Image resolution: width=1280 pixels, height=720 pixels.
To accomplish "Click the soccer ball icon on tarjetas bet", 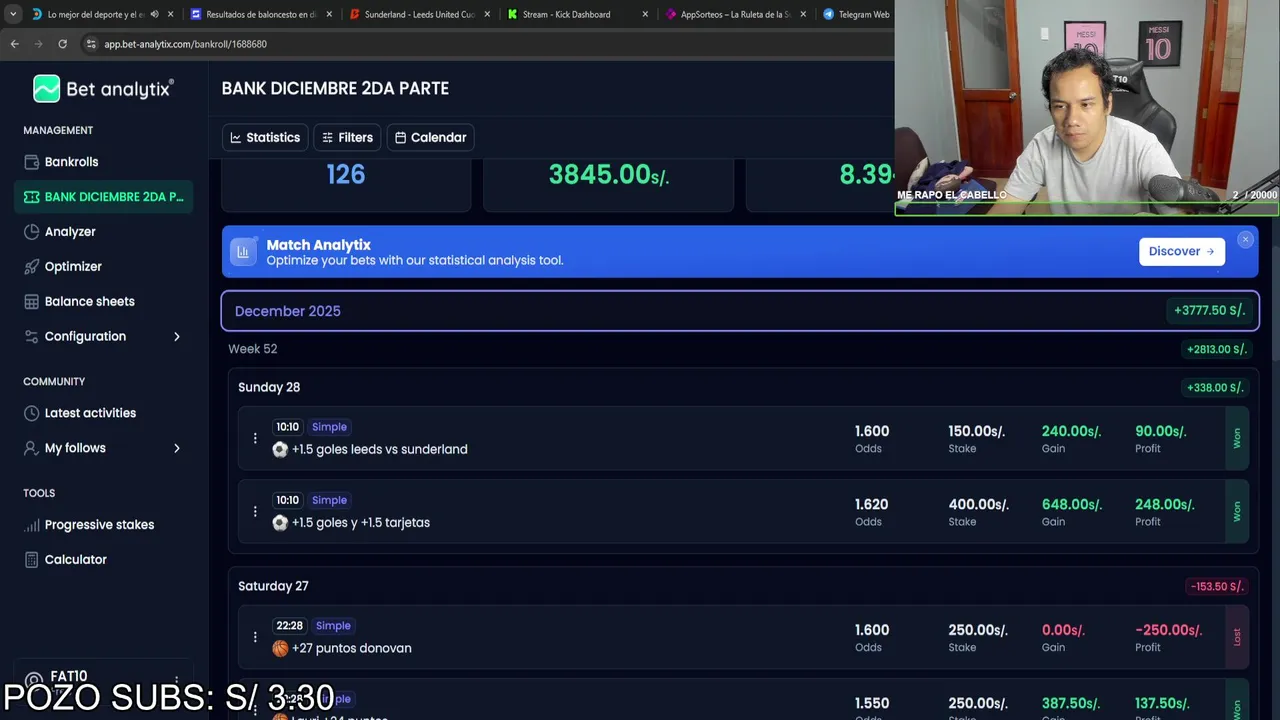I will [280, 523].
